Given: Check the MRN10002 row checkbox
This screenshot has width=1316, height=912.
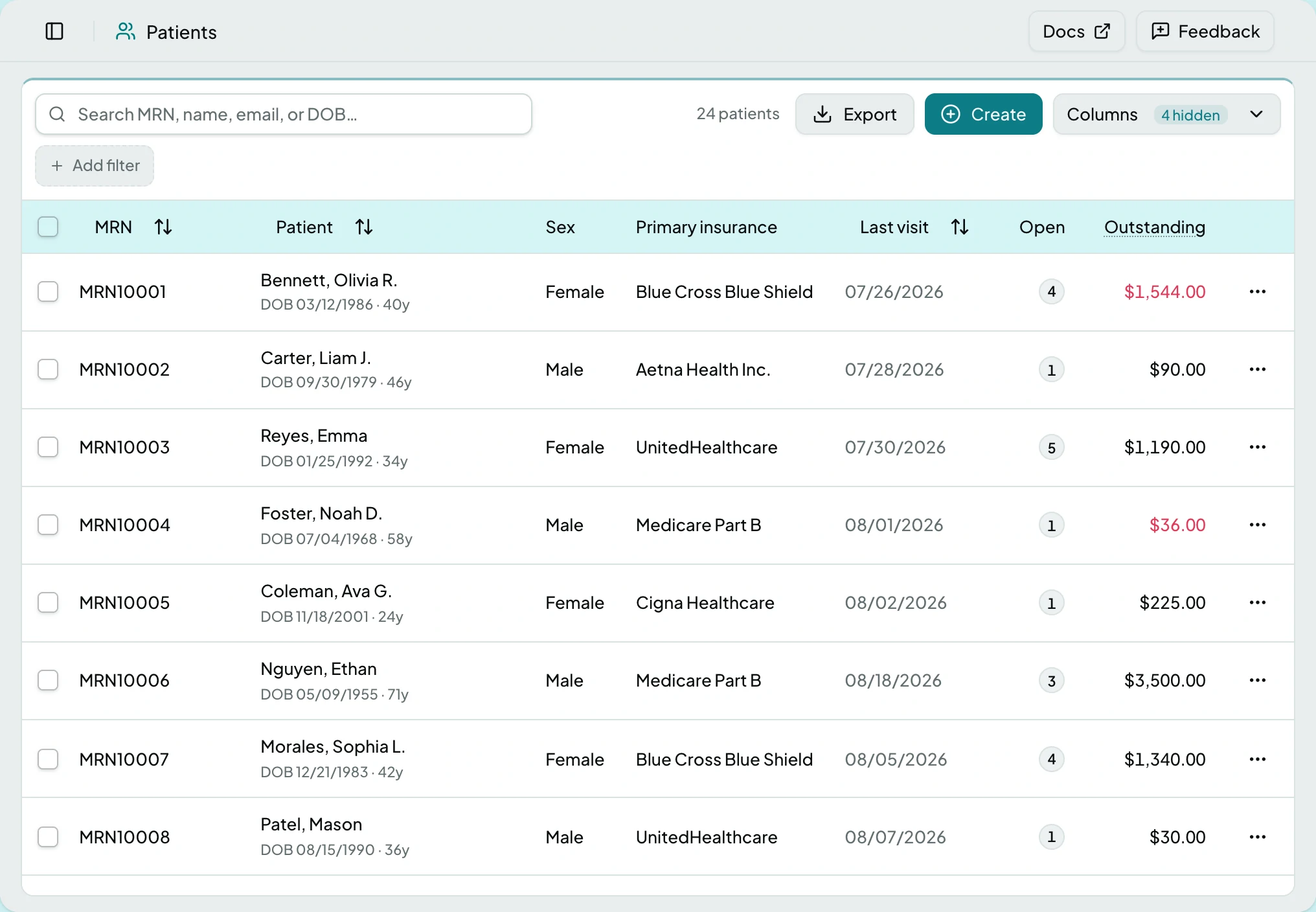Looking at the screenshot, I should pos(48,369).
